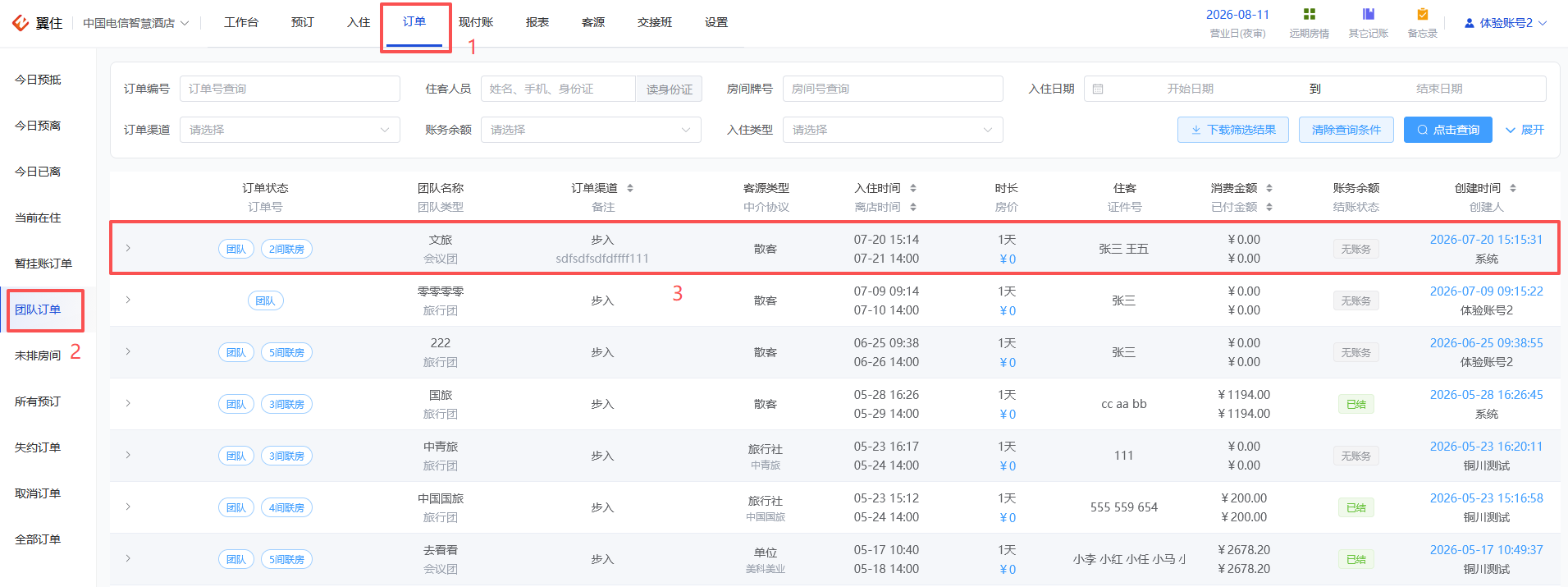Click the 5间联房 tag in 222 row
This screenshot has height=587, width=1568.
click(x=286, y=352)
